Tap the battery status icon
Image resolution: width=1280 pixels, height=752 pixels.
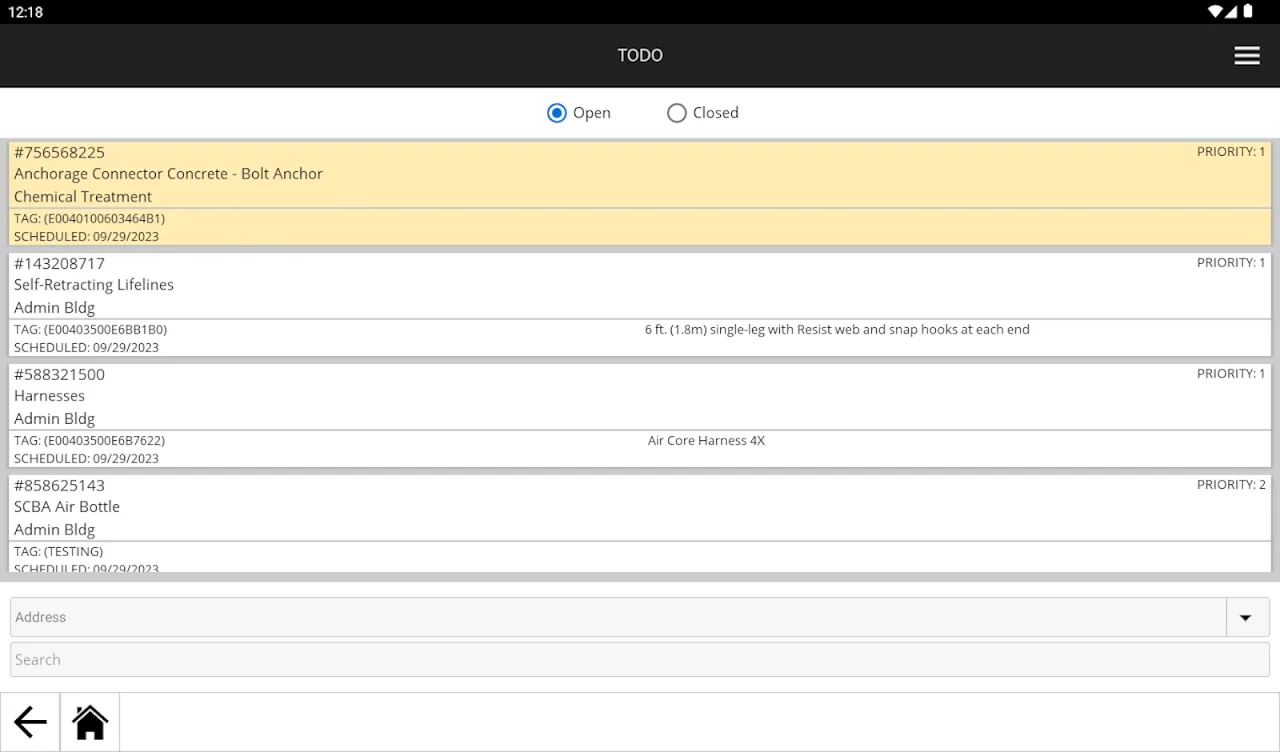(1248, 12)
